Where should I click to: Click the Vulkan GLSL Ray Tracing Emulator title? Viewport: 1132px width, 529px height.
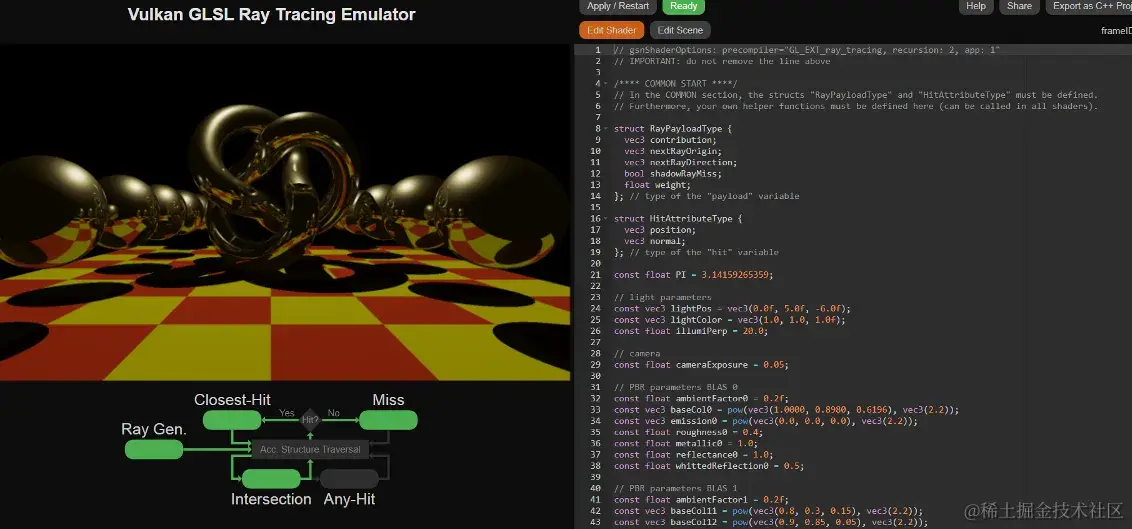pos(271,14)
